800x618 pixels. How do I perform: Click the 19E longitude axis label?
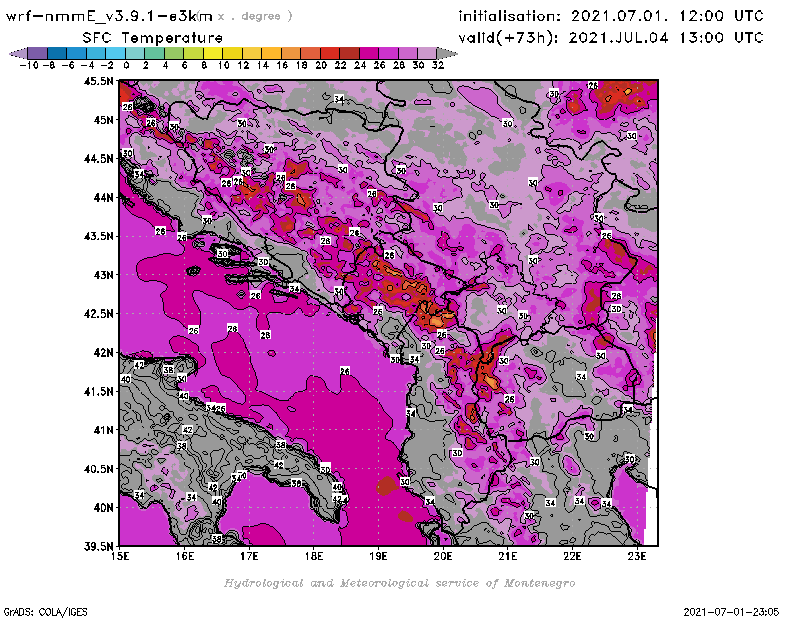[379, 556]
